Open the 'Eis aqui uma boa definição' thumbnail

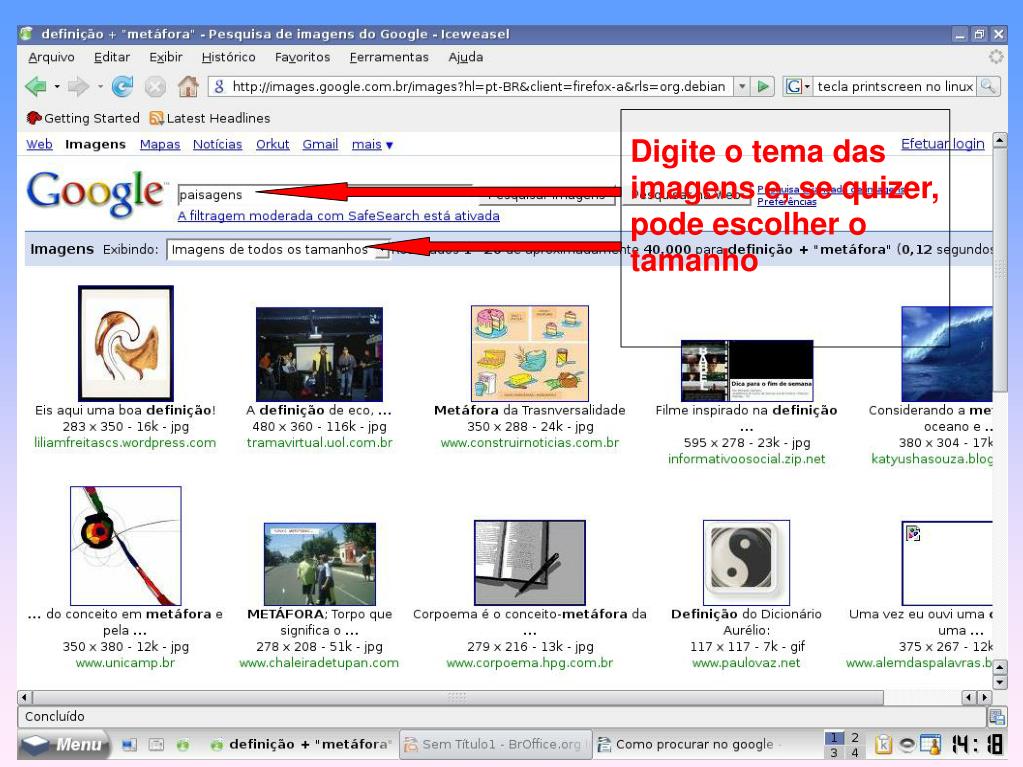coord(126,343)
